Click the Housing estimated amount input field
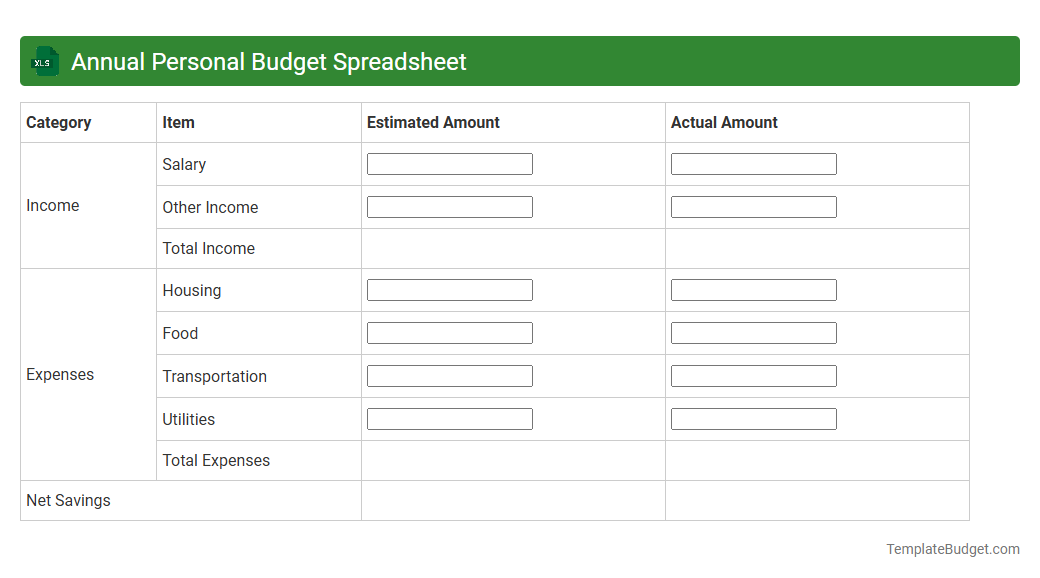 [449, 289]
